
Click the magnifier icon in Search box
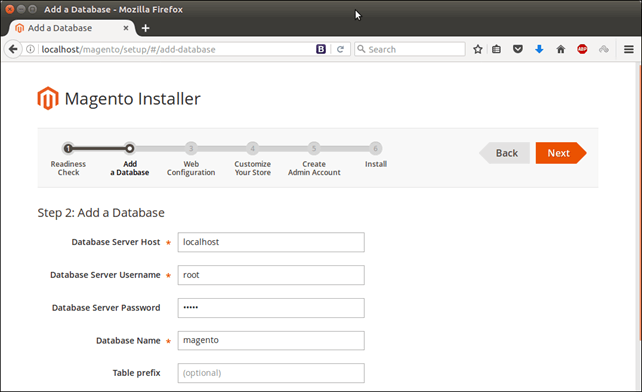click(x=361, y=49)
